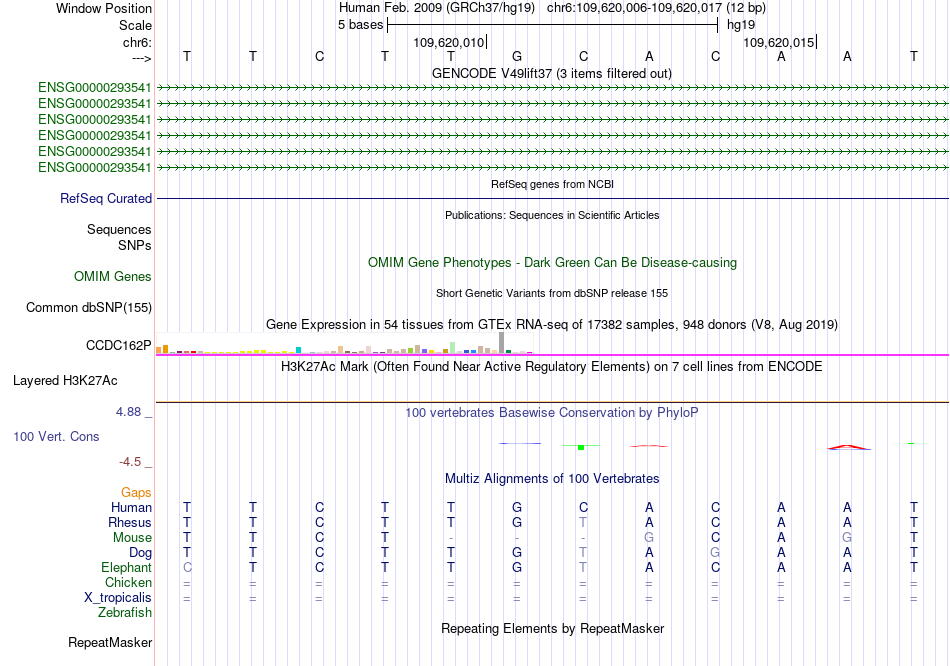Click the -4.5 lower conservation scale value

pyautogui.click(x=130, y=462)
